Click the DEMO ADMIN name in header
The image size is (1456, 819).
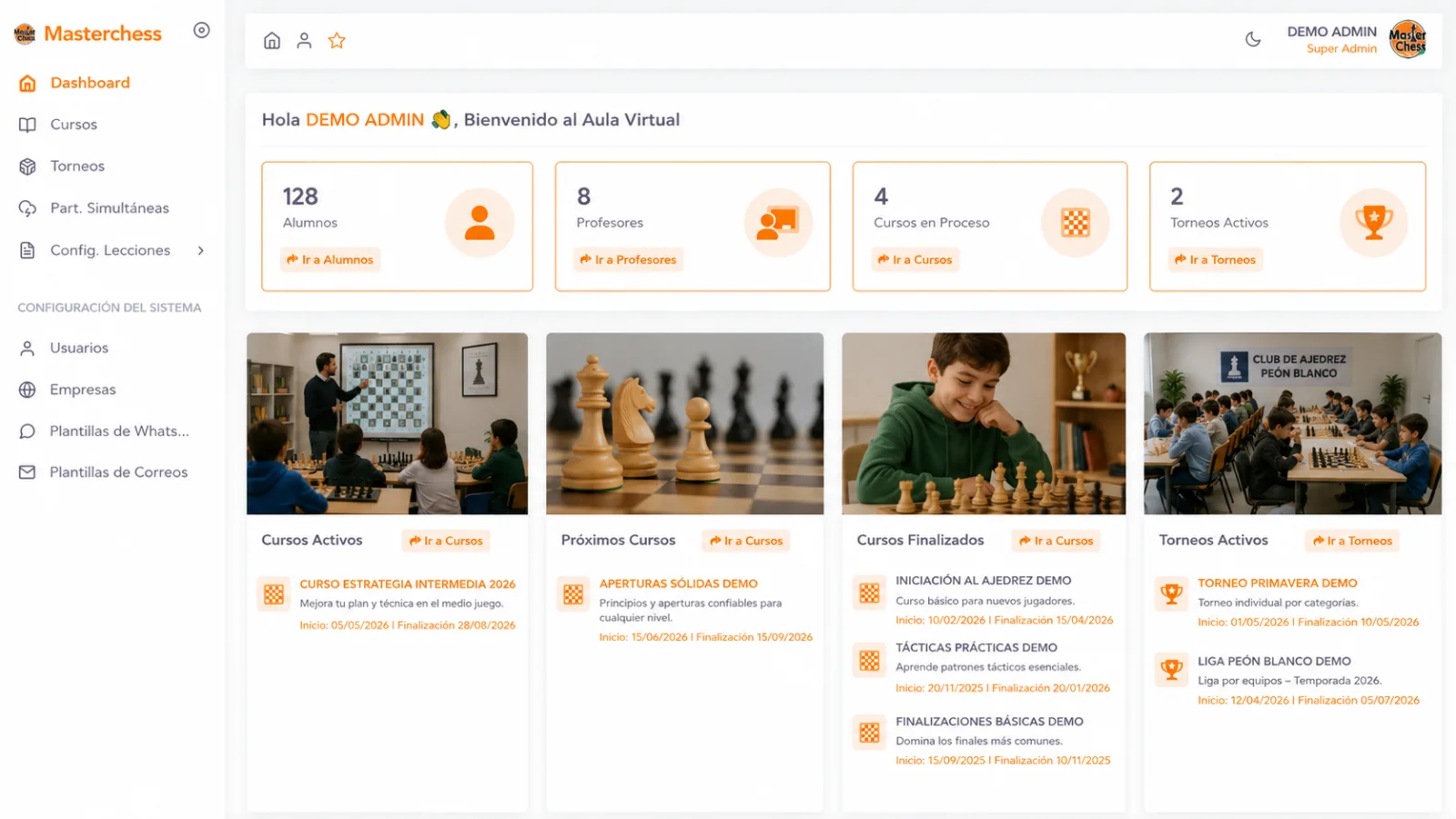(x=1331, y=32)
